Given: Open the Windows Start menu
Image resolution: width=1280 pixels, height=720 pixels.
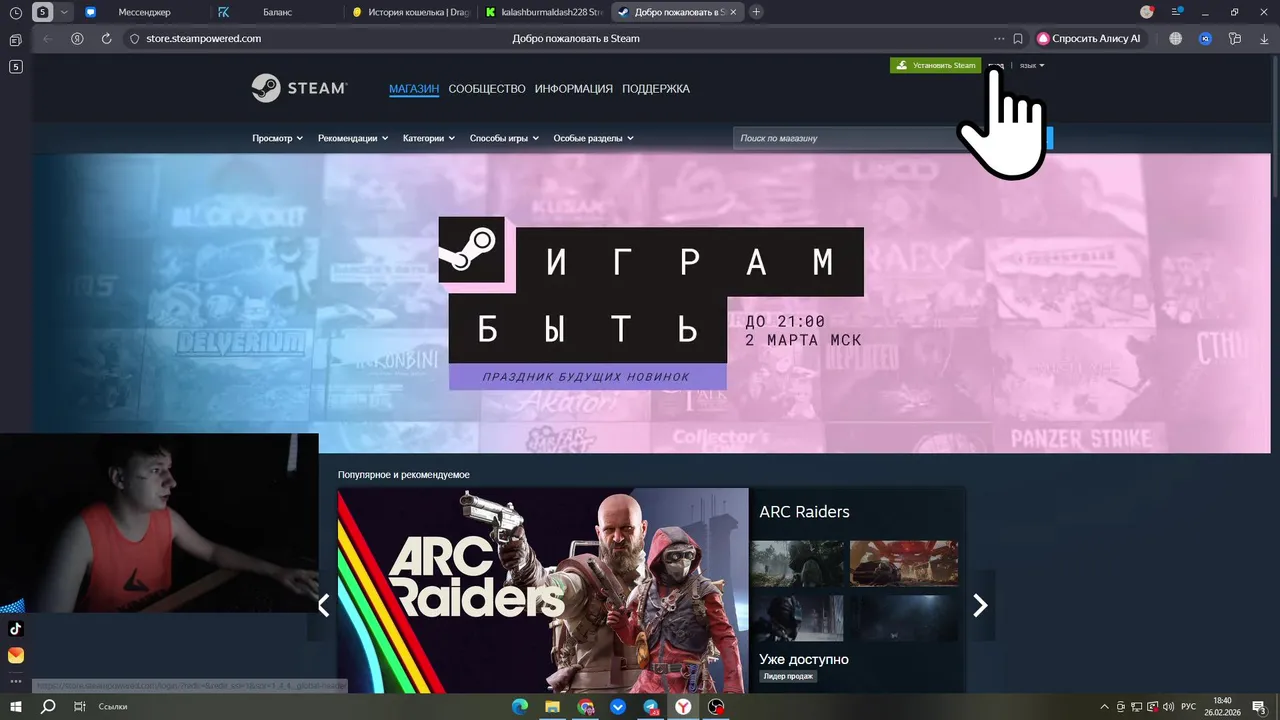Looking at the screenshot, I should (x=16, y=706).
